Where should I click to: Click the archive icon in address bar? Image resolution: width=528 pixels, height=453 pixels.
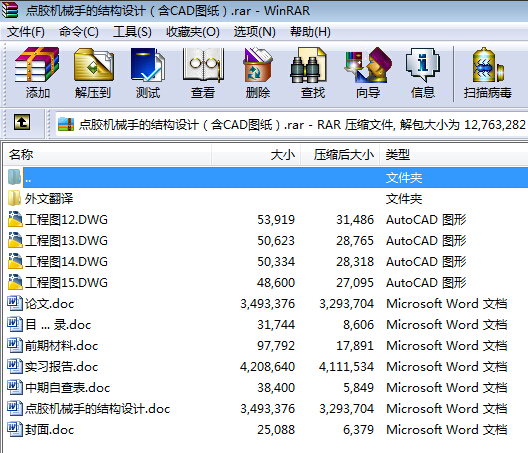tap(66, 124)
